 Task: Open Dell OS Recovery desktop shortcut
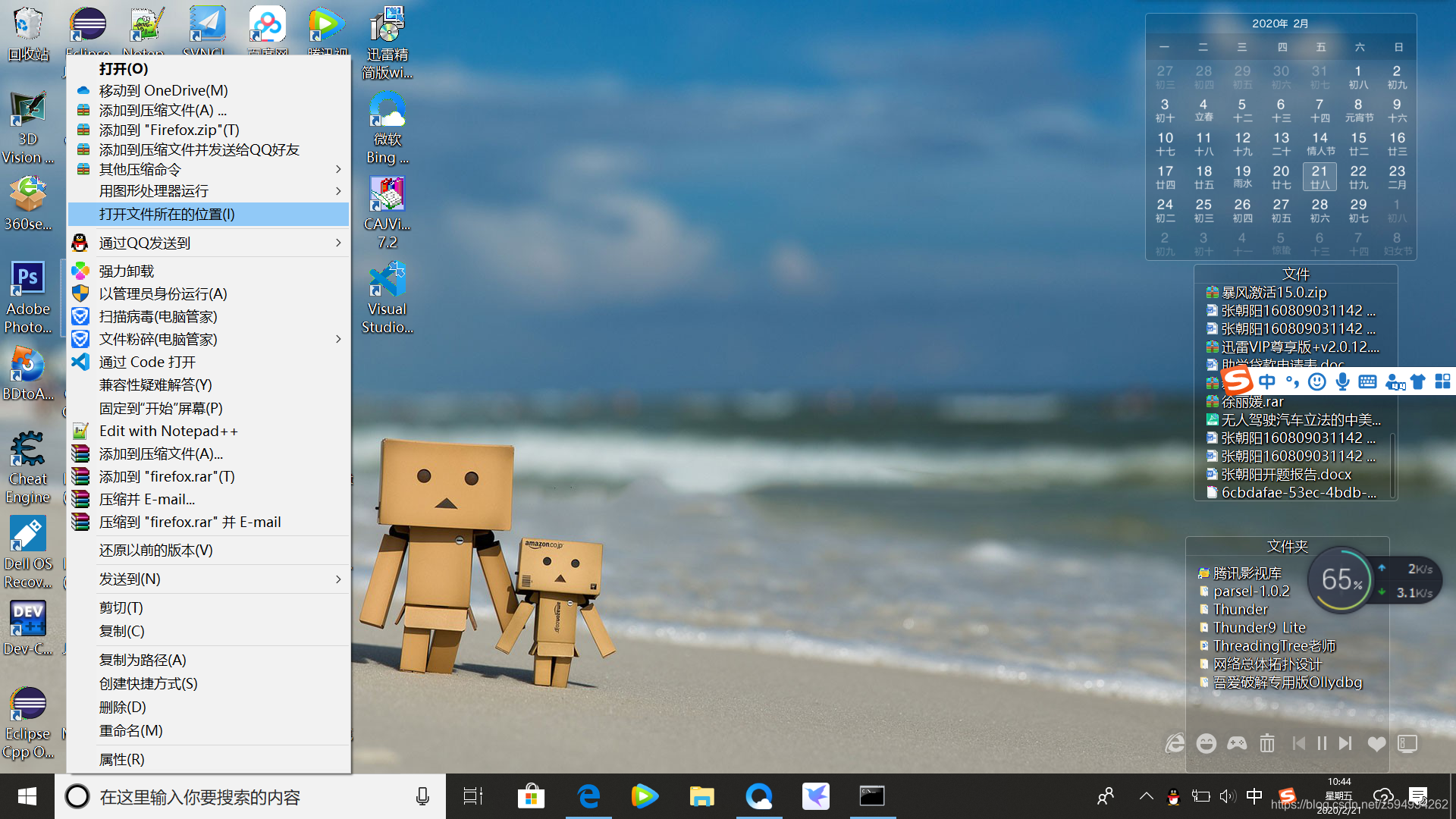click(28, 552)
